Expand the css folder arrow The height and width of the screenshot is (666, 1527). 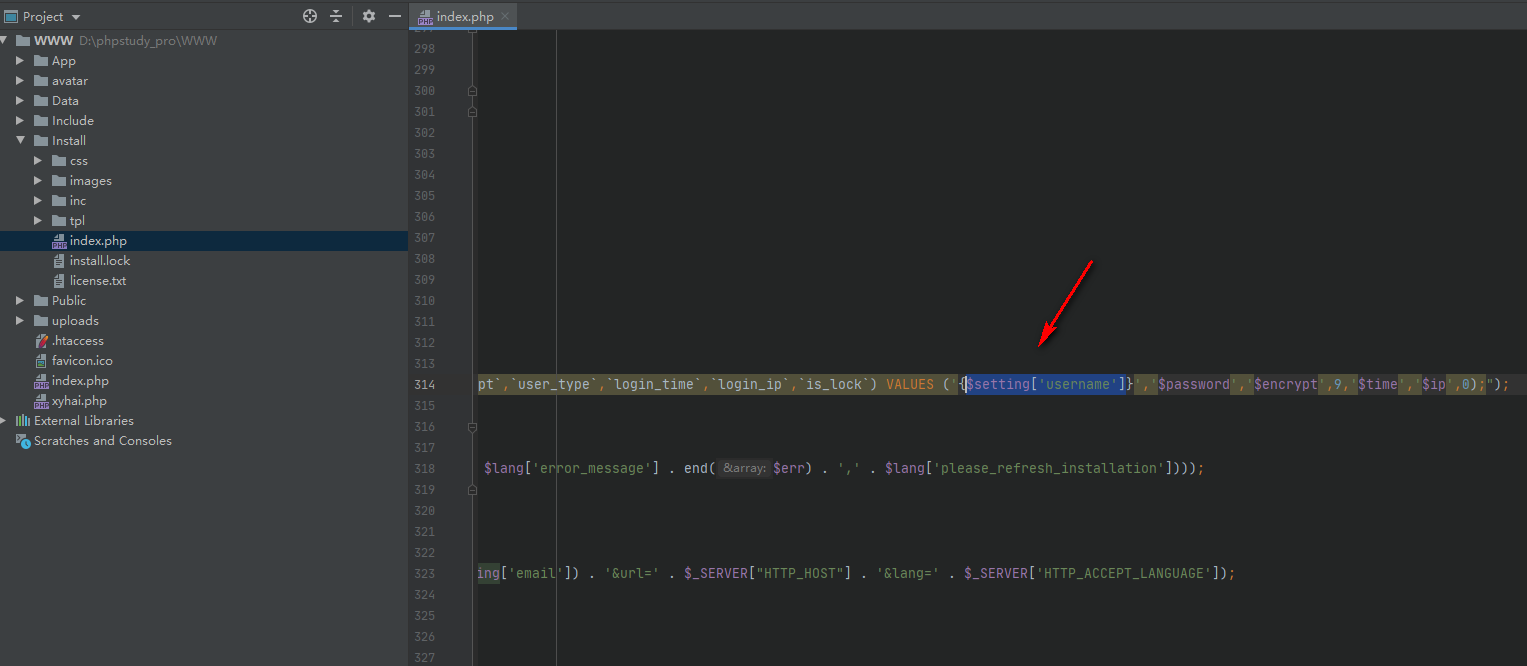[38, 161]
